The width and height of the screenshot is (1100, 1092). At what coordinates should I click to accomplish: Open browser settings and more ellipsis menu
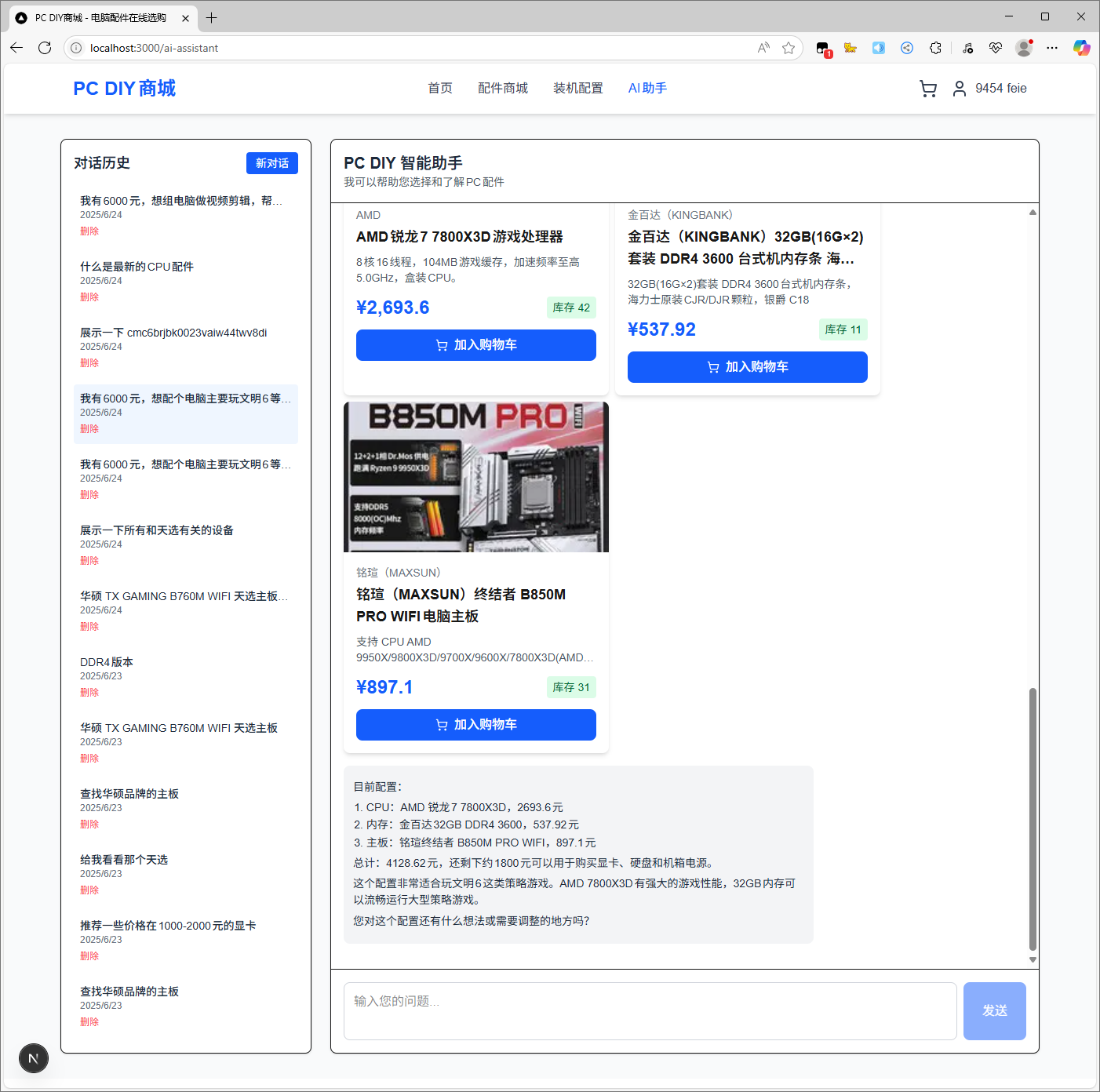click(1052, 48)
